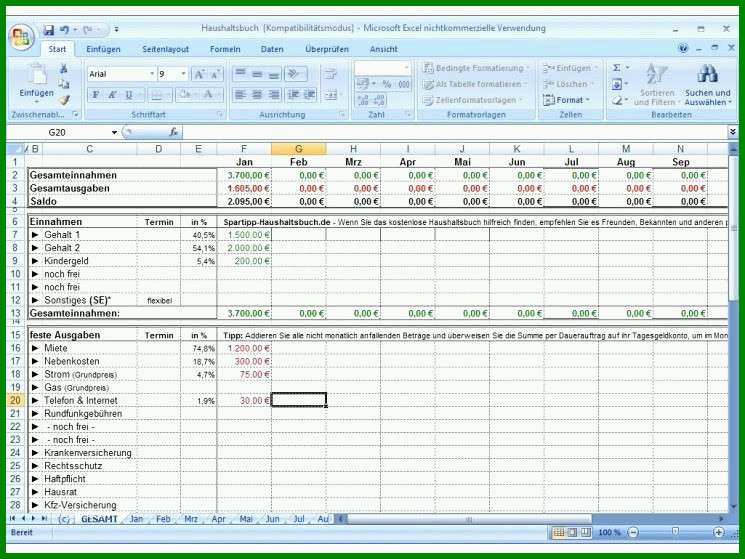Open Suchen und Auswählen binoculars
745x559 pixels.
click(x=707, y=85)
